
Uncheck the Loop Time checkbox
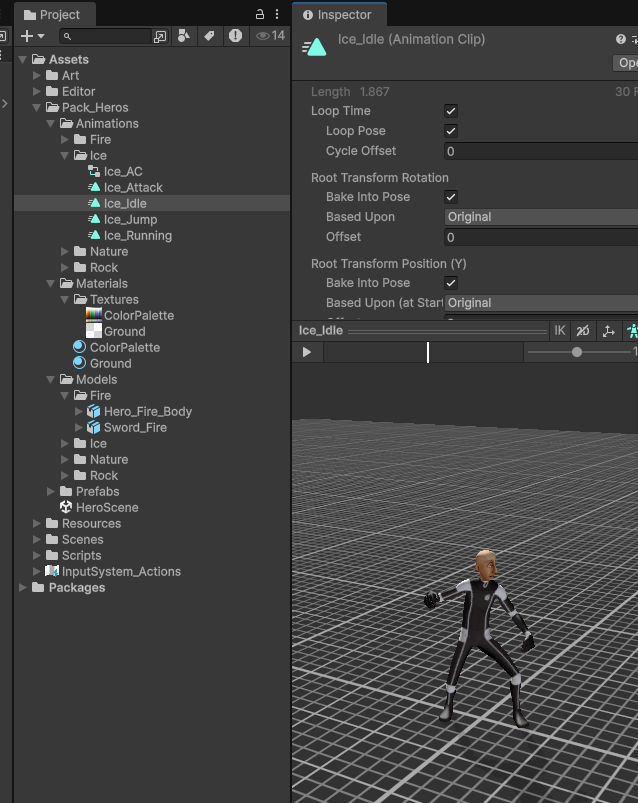(451, 111)
